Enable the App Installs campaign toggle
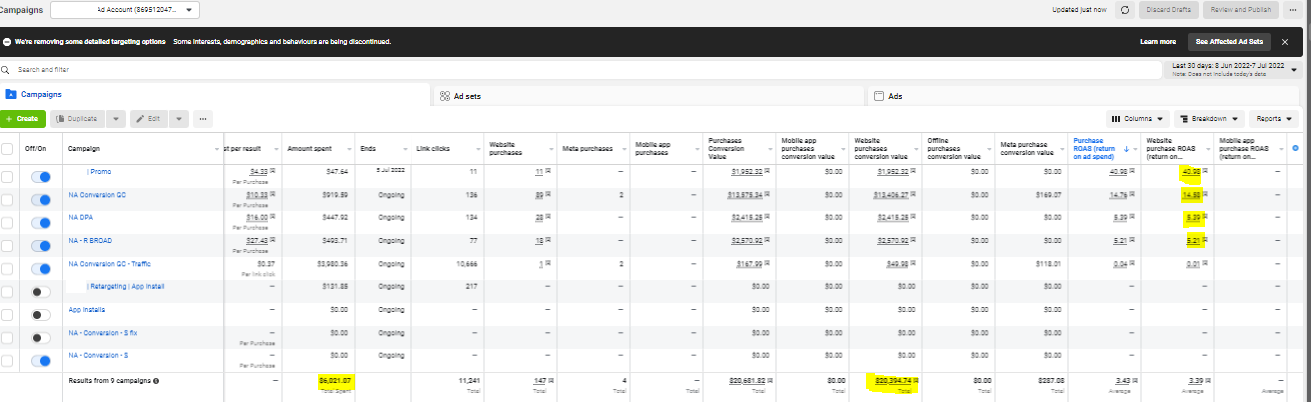The width and height of the screenshot is (1311, 402). click(40, 314)
